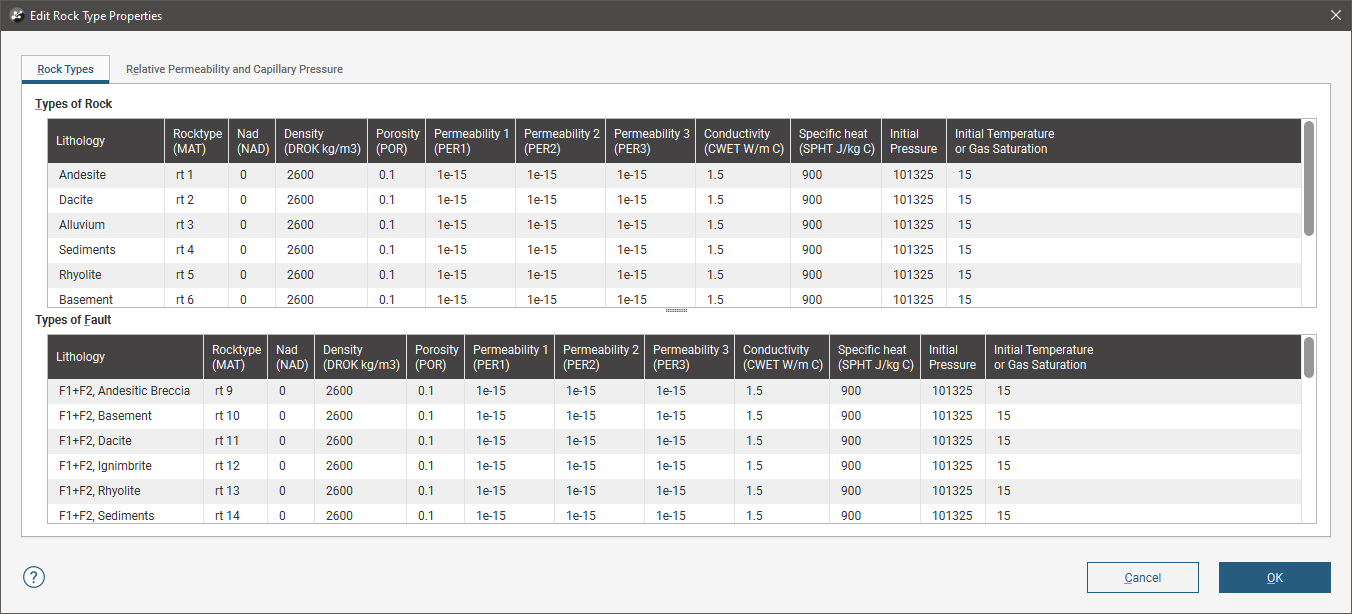The width and height of the screenshot is (1352, 614).
Task: Edit the porosity cell for Dacite
Action: (x=396, y=200)
